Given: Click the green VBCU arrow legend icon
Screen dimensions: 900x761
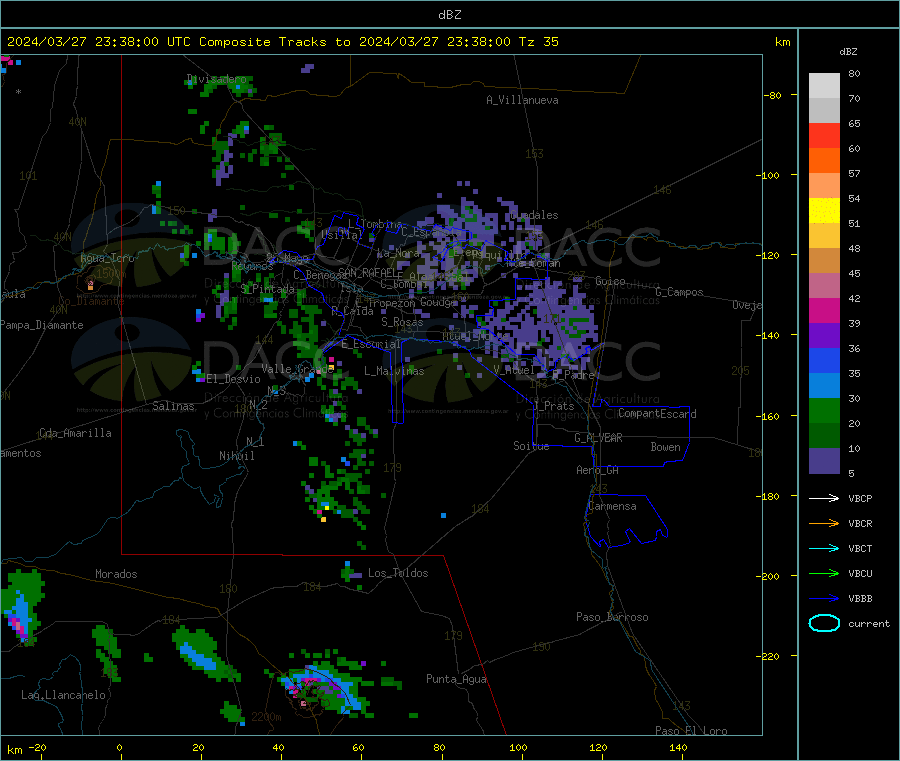Looking at the screenshot, I should [x=824, y=573].
